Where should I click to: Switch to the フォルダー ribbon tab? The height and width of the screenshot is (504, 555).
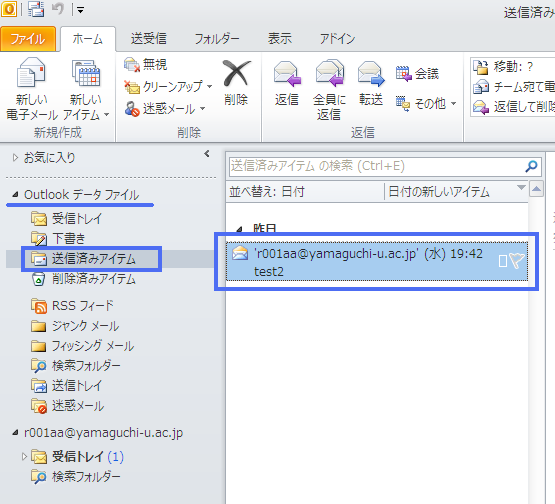217,39
